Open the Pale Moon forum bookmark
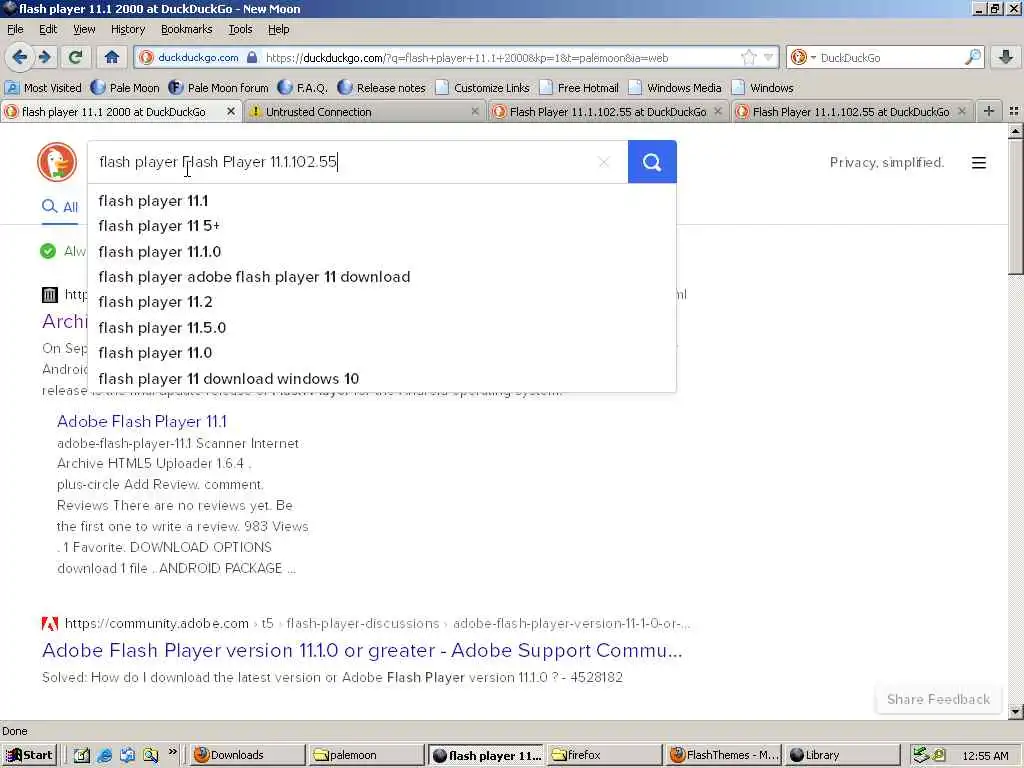This screenshot has width=1024, height=768. [x=218, y=88]
